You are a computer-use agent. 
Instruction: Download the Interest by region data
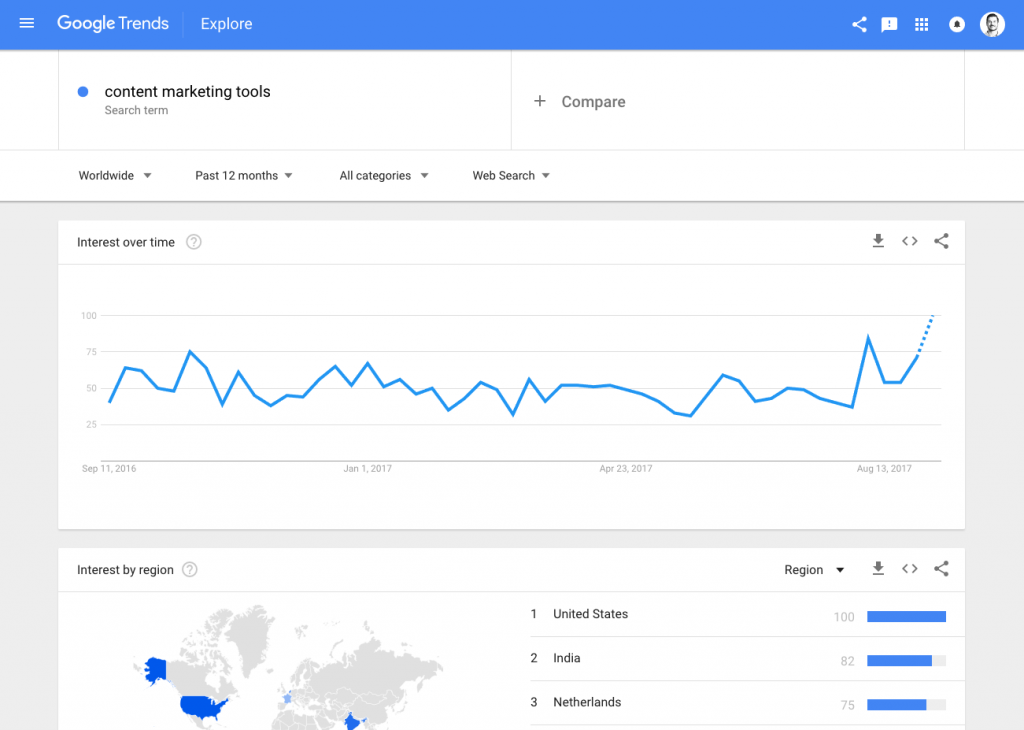click(878, 568)
